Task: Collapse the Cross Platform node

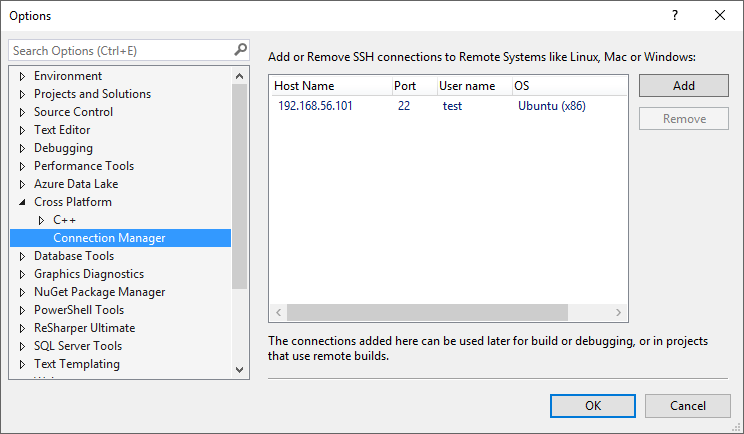Action: (x=22, y=202)
